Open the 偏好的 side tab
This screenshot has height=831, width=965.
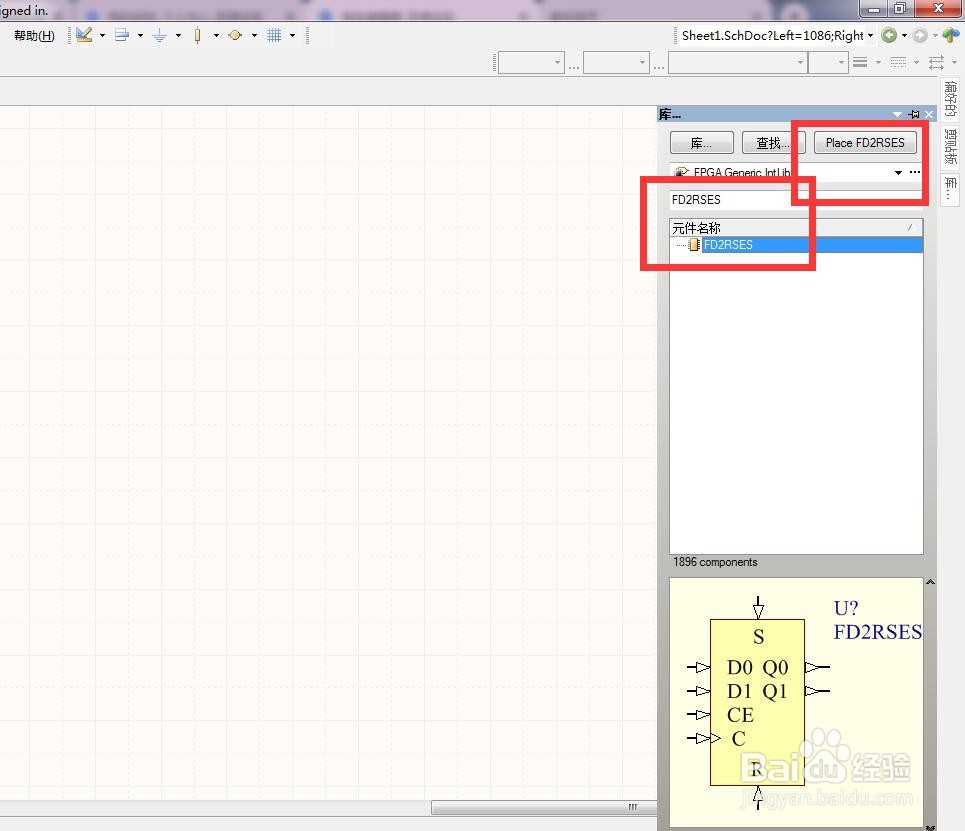coord(950,98)
